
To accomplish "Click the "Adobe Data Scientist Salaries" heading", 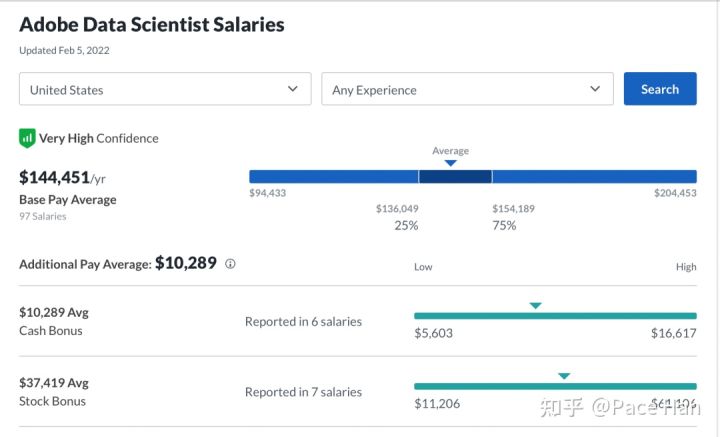I will coord(152,25).
